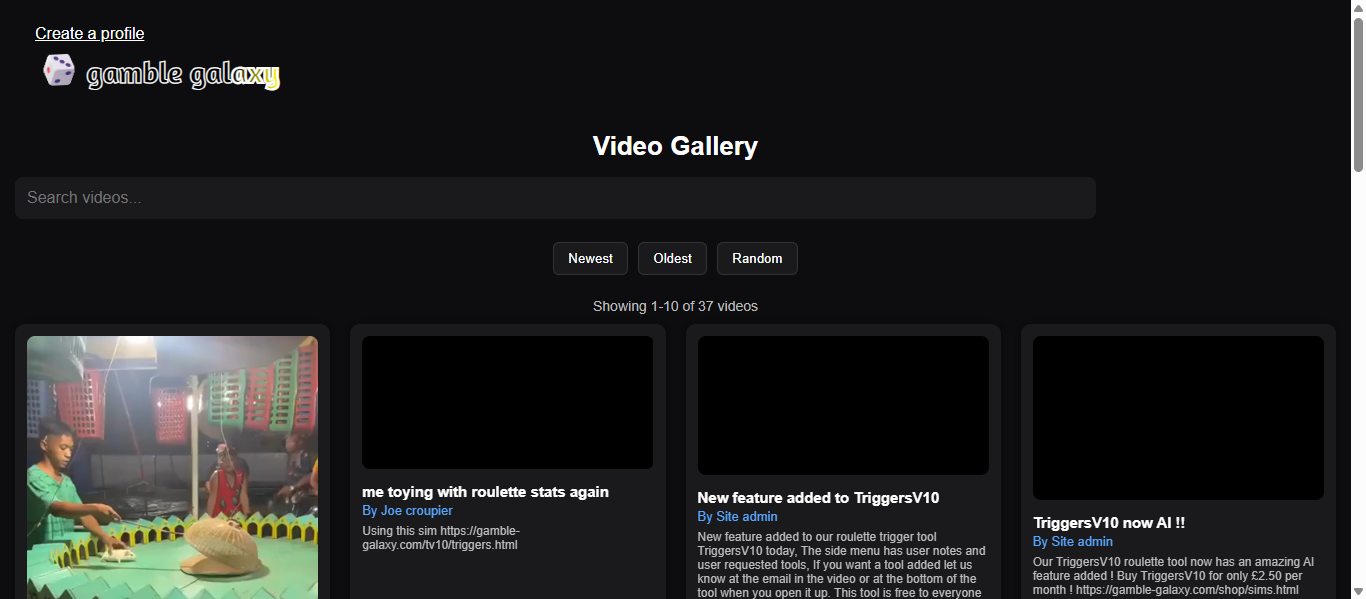Image resolution: width=1366 pixels, height=599 pixels.
Task: Click Site admin under TriggersV10 now AI
Action: tap(1072, 542)
